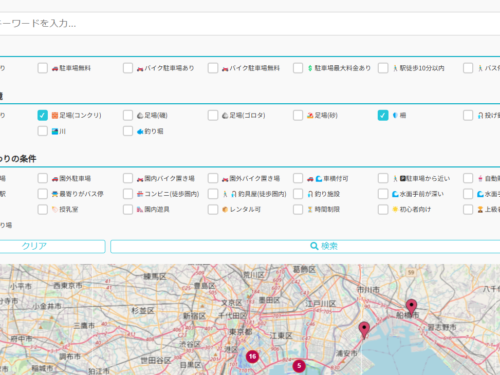The width and height of the screenshot is (500, 375).
Task: Click the beach icon beside 足場(砂)
Action: [x=310, y=115]
